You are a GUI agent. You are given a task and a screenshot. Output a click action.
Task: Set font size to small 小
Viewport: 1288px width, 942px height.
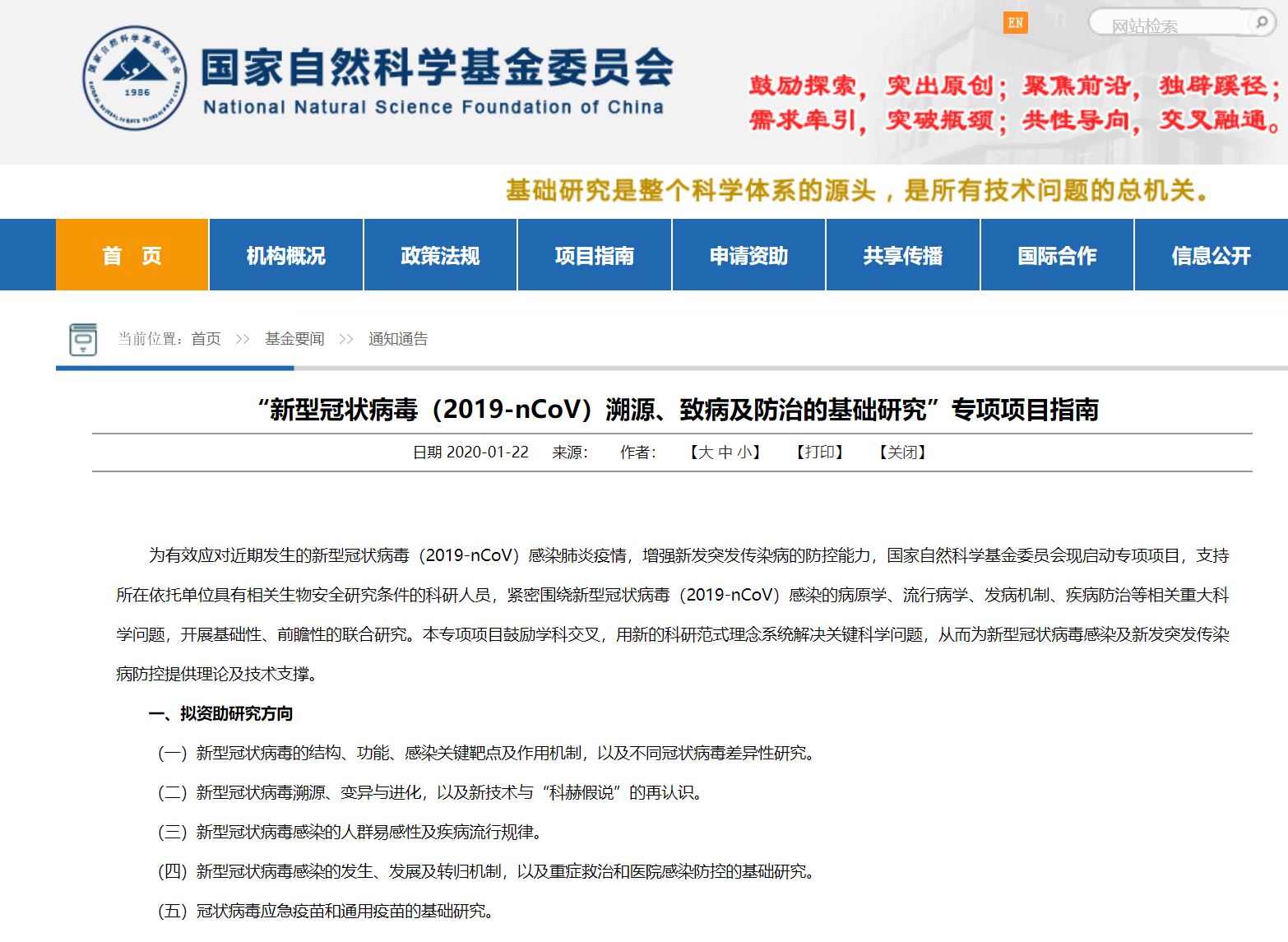[x=744, y=452]
